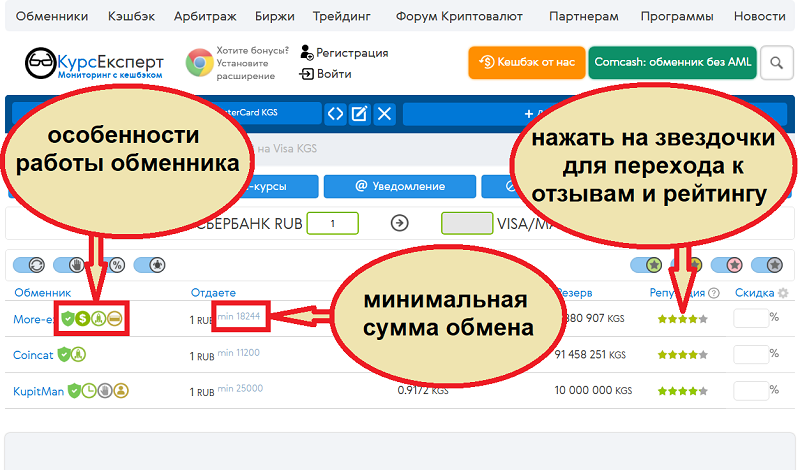Click the Регистрация link

[x=344, y=53]
